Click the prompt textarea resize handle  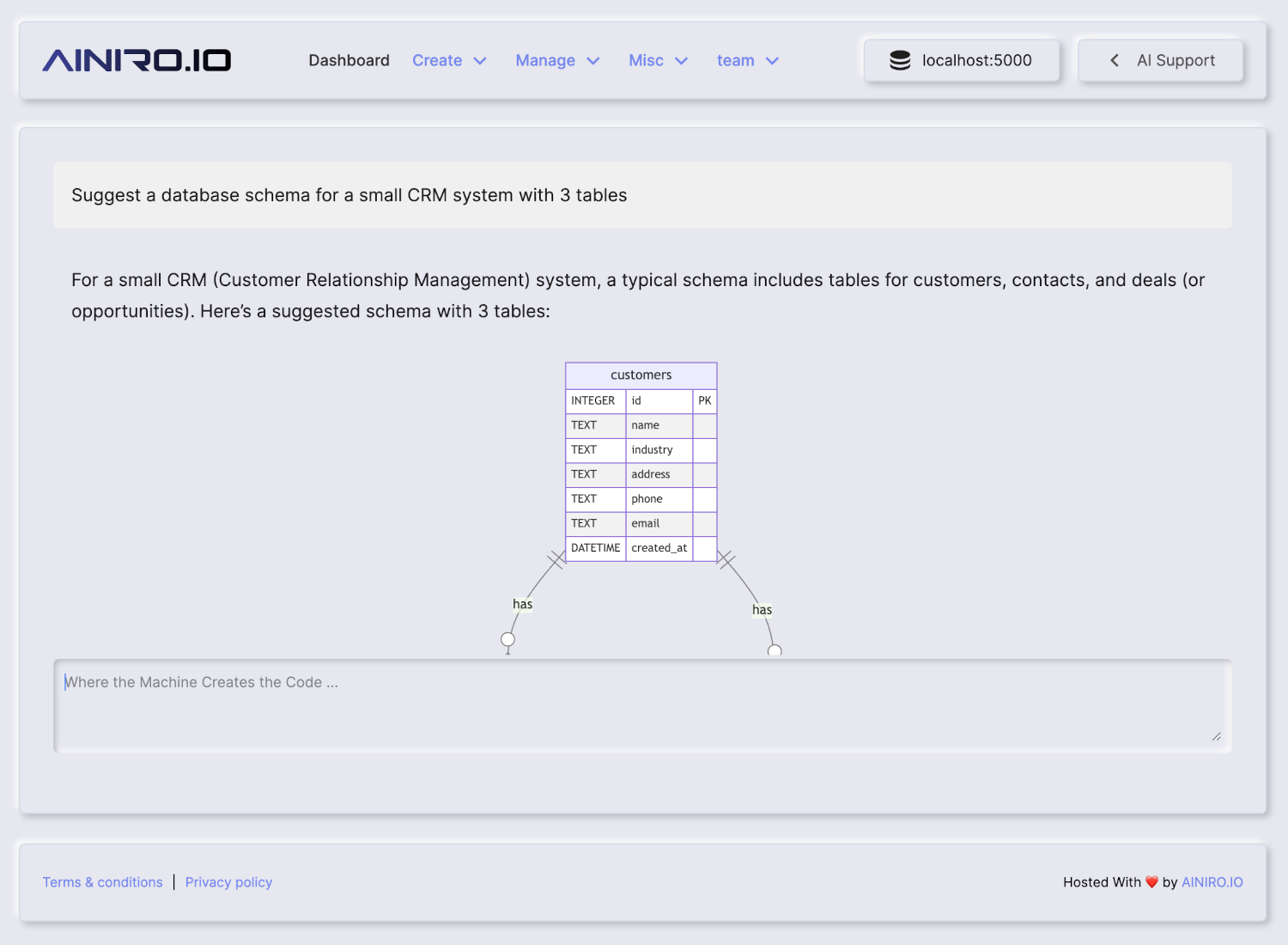1217,736
